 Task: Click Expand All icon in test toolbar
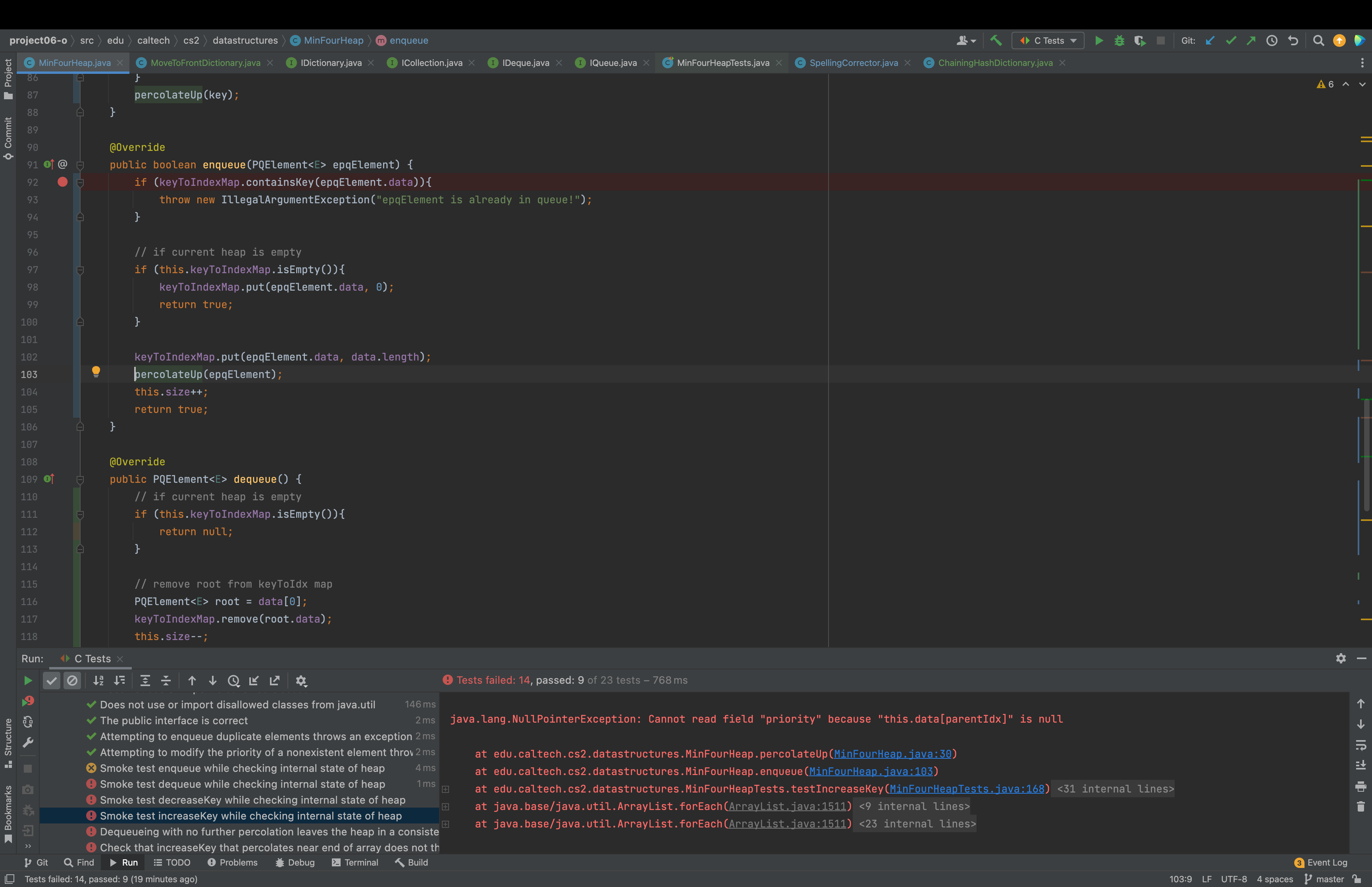tap(145, 680)
